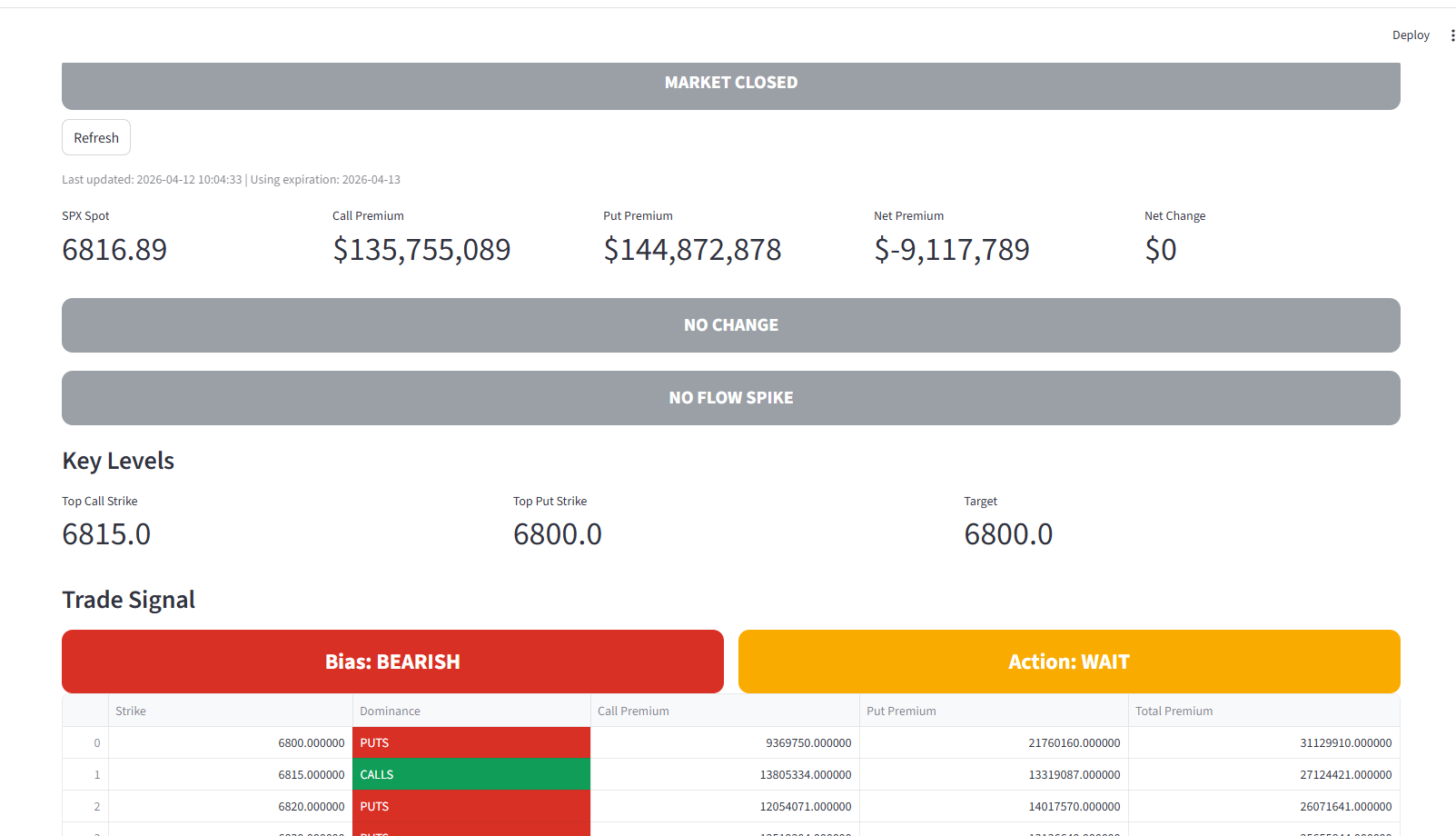
Task: Select the green CALLS dominance cell
Action: (470, 775)
